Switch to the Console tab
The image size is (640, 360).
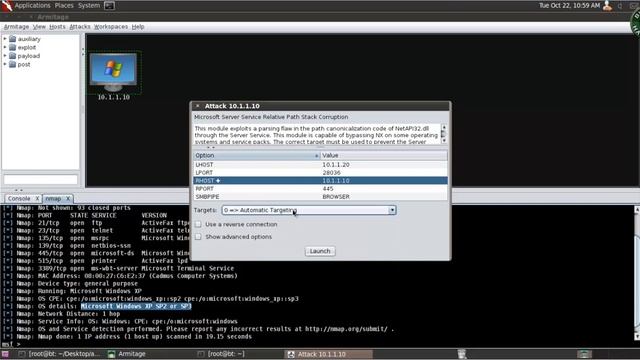(x=19, y=198)
